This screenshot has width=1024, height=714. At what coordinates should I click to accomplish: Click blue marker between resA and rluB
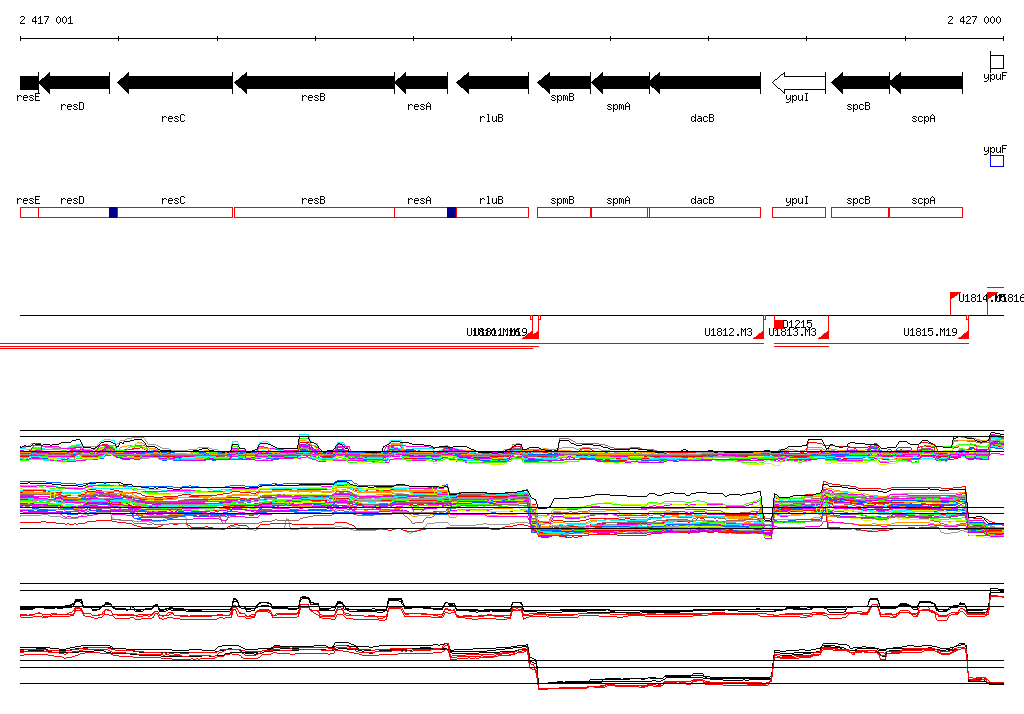(x=452, y=212)
